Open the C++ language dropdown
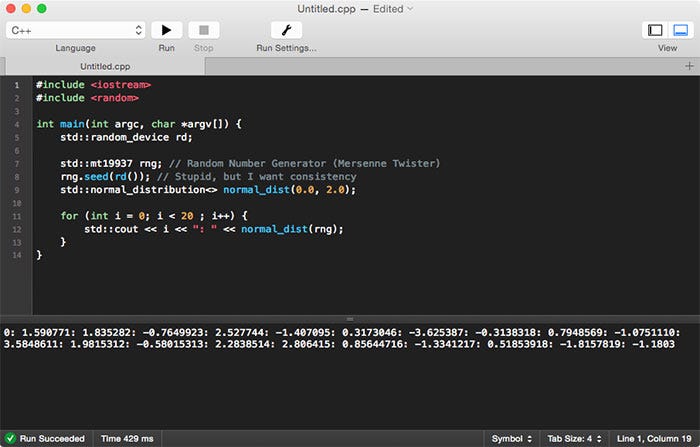 coord(75,30)
